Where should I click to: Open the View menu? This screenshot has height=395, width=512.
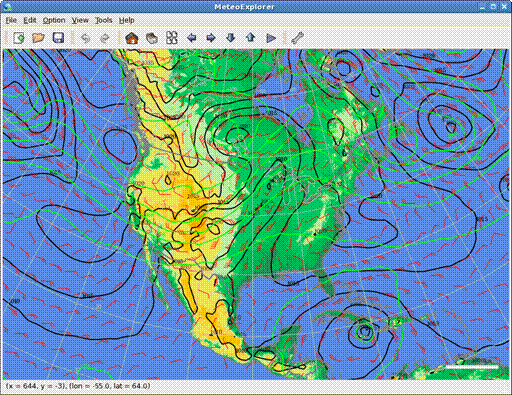click(80, 20)
